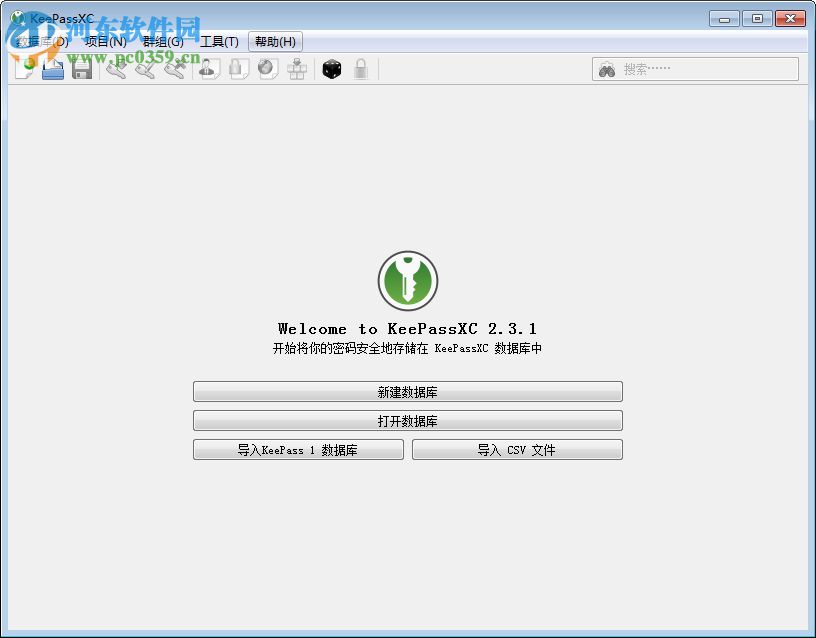Select the Add new entry key icon
The height and width of the screenshot is (638, 816).
coord(116,69)
